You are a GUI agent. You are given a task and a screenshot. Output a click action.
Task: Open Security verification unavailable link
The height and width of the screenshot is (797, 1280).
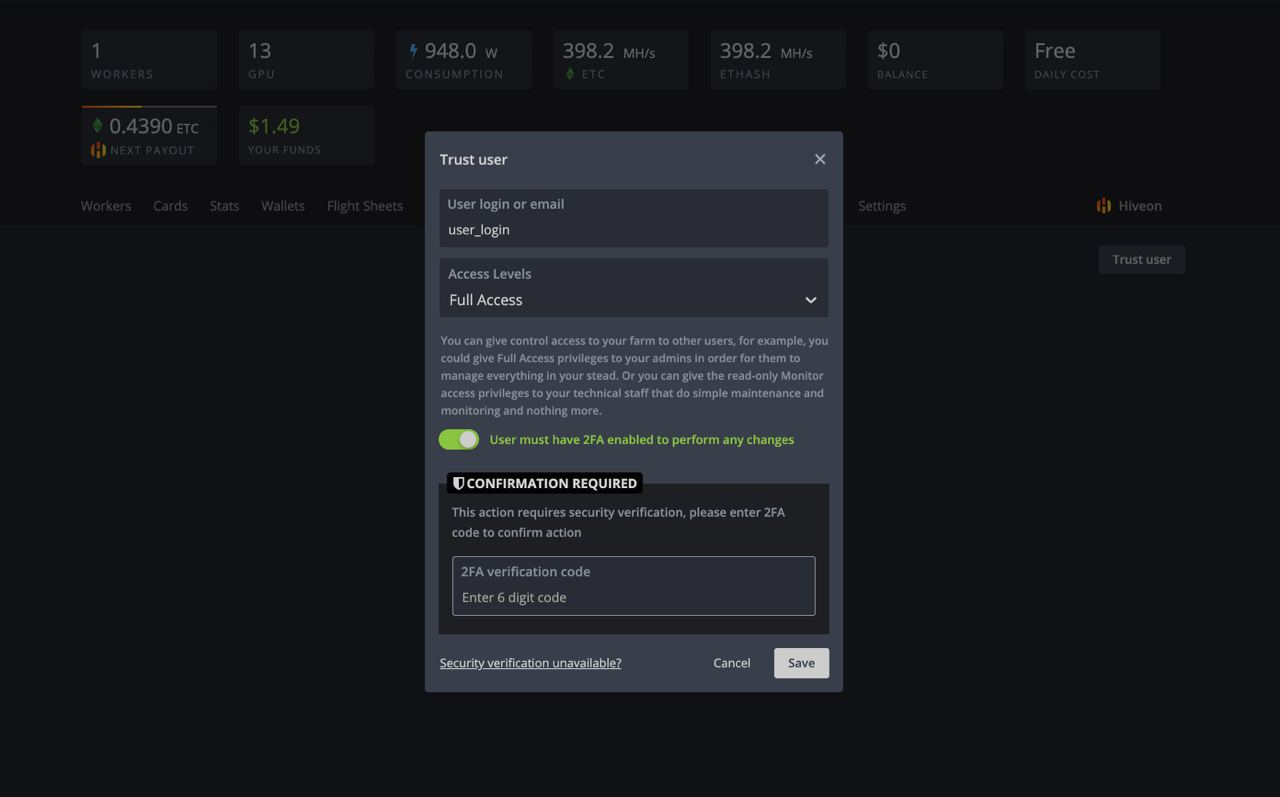(x=530, y=663)
